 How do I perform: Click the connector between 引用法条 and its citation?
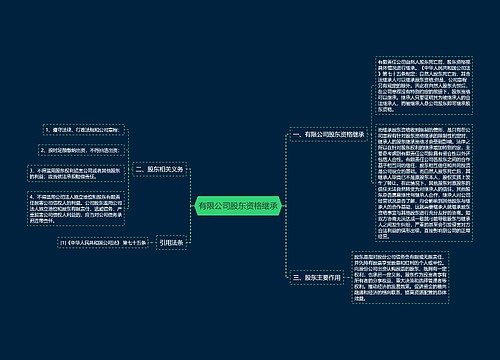[x=152, y=243]
